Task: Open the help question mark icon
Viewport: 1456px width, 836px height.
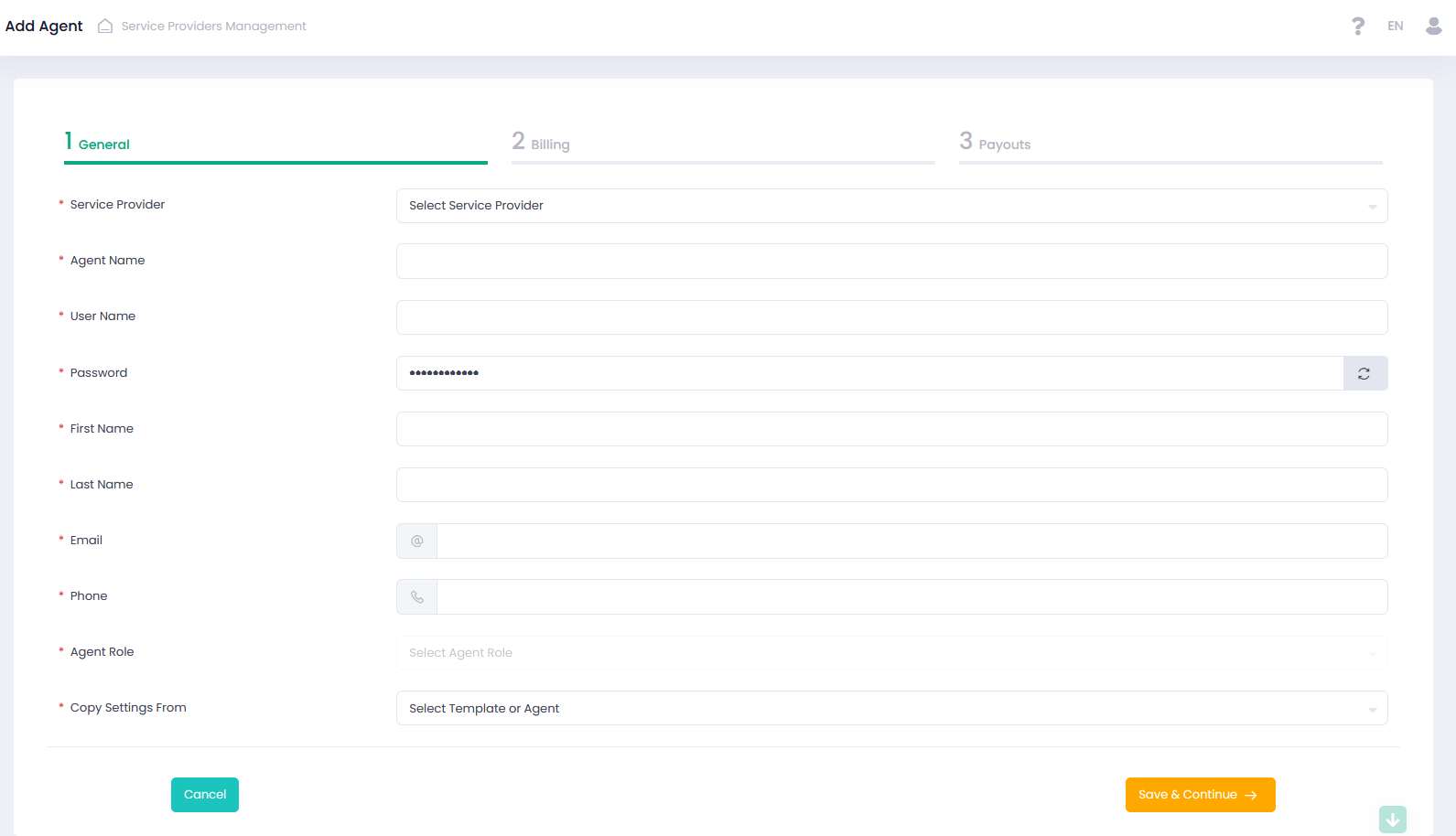Action: 1358,26
